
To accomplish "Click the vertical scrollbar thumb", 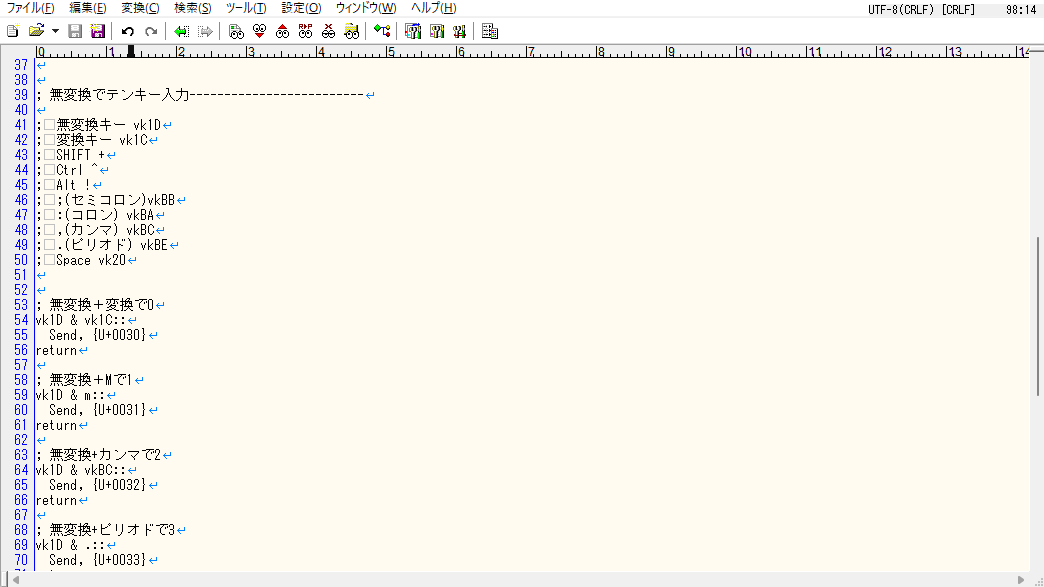I will click(1038, 317).
